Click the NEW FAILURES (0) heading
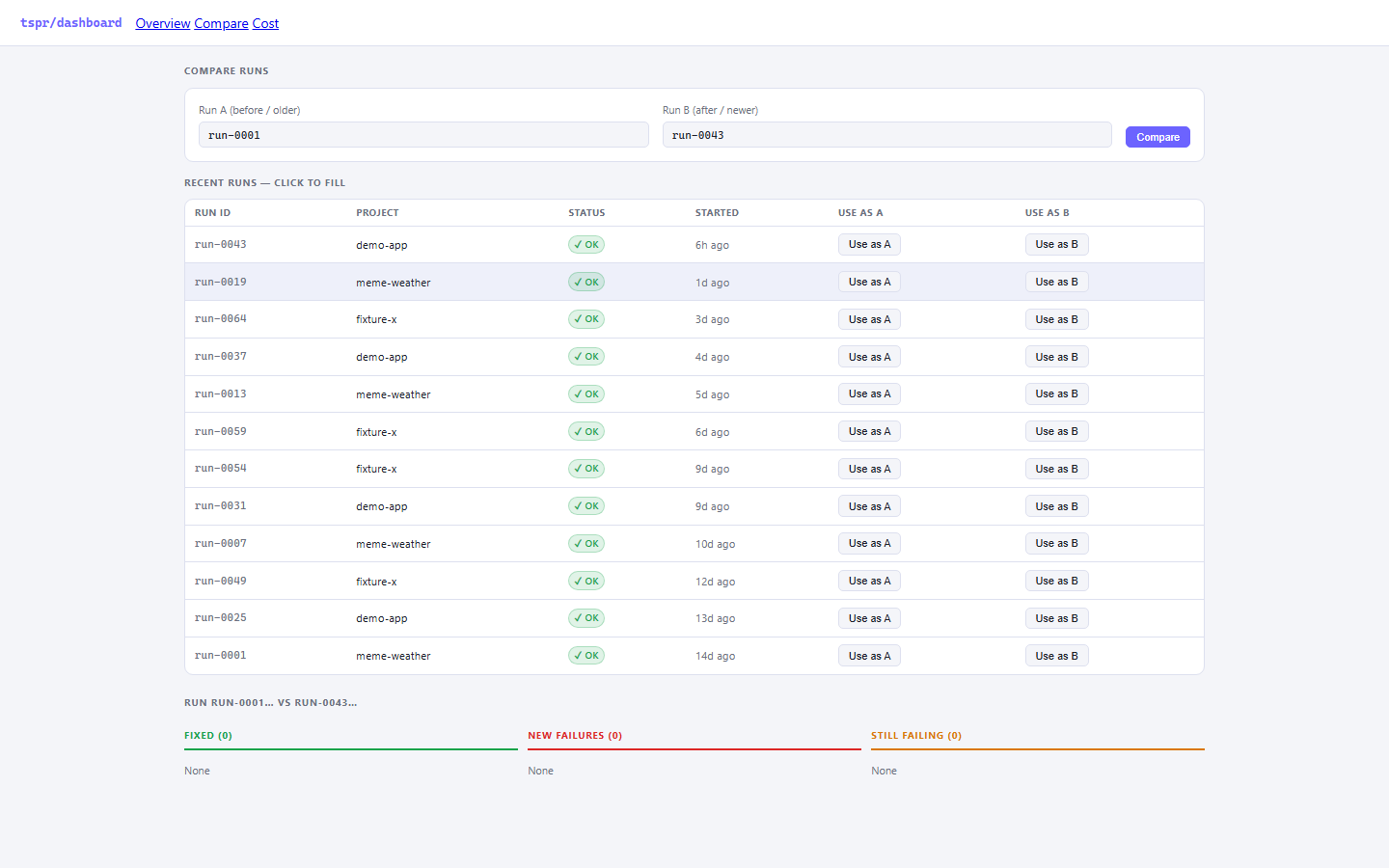Screen dimensions: 1389x868 tap(575, 736)
